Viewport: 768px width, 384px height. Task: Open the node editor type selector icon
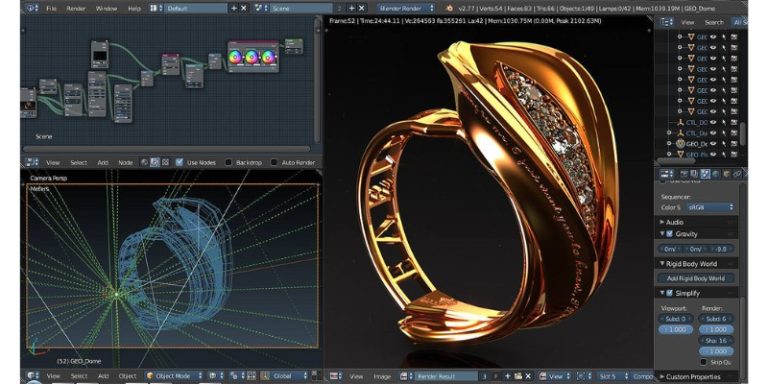(x=32, y=162)
